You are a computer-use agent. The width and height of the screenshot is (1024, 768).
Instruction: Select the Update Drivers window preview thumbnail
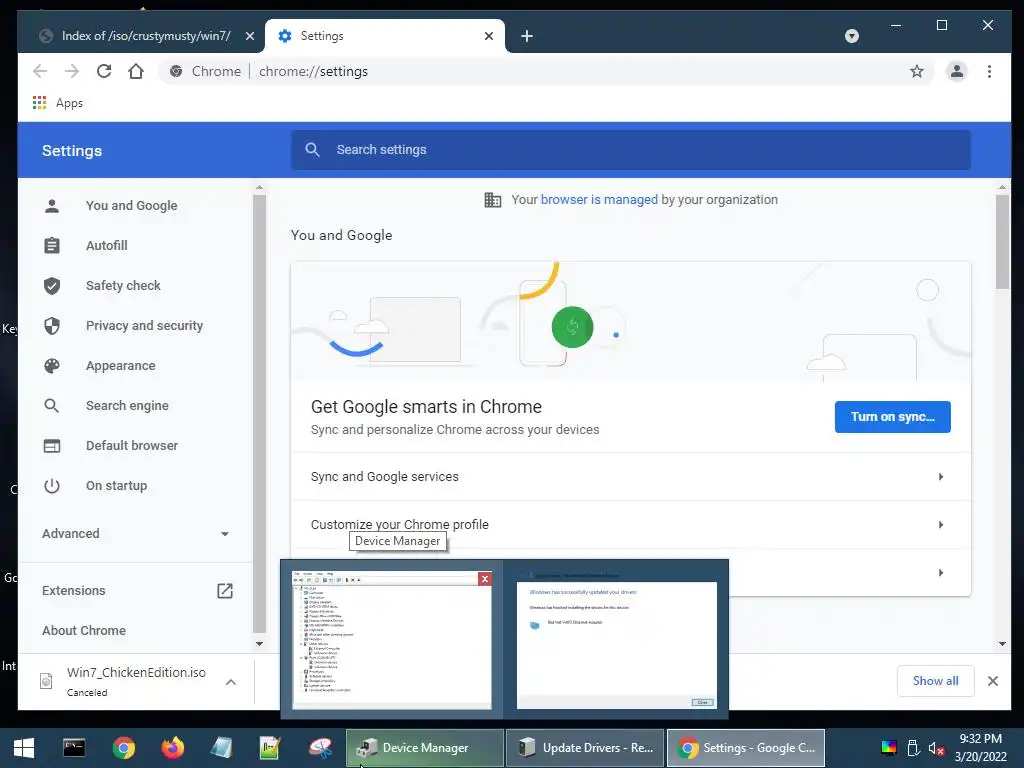[616, 640]
